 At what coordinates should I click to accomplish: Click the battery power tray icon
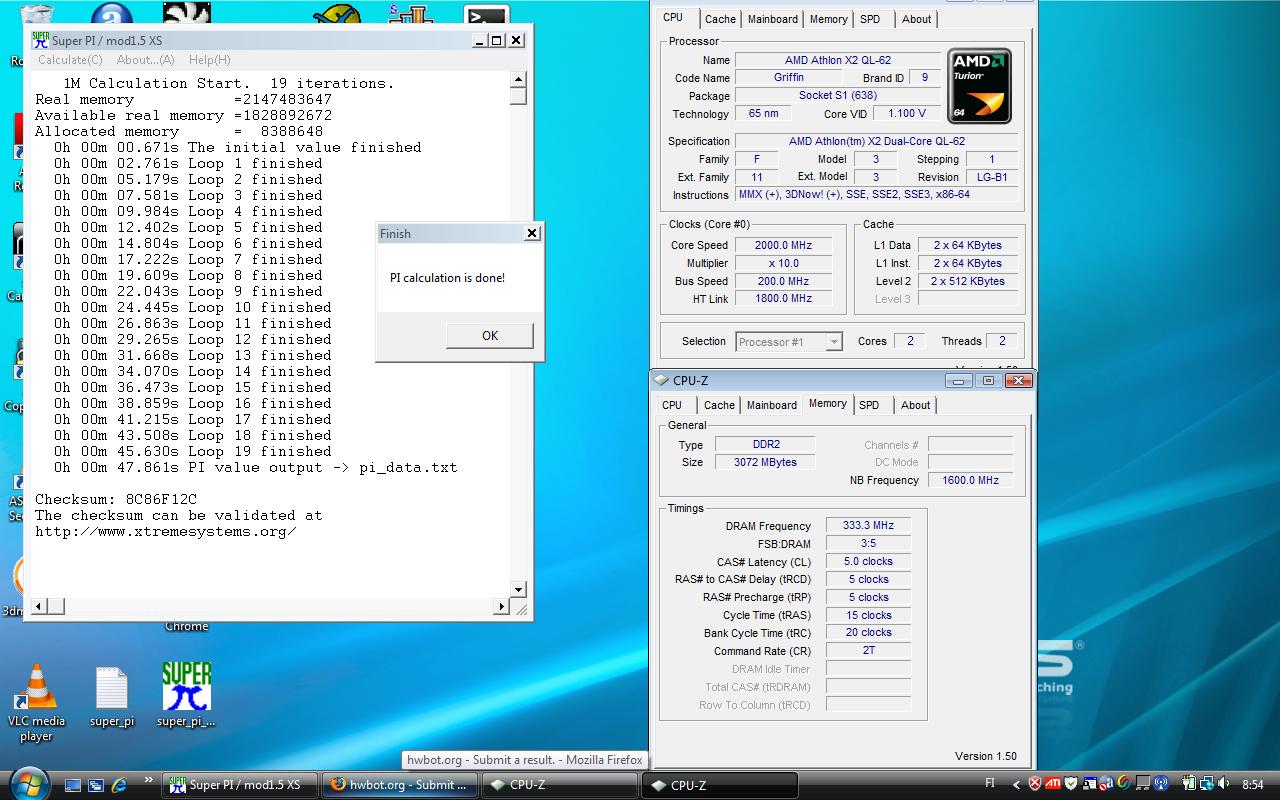pos(1189,783)
